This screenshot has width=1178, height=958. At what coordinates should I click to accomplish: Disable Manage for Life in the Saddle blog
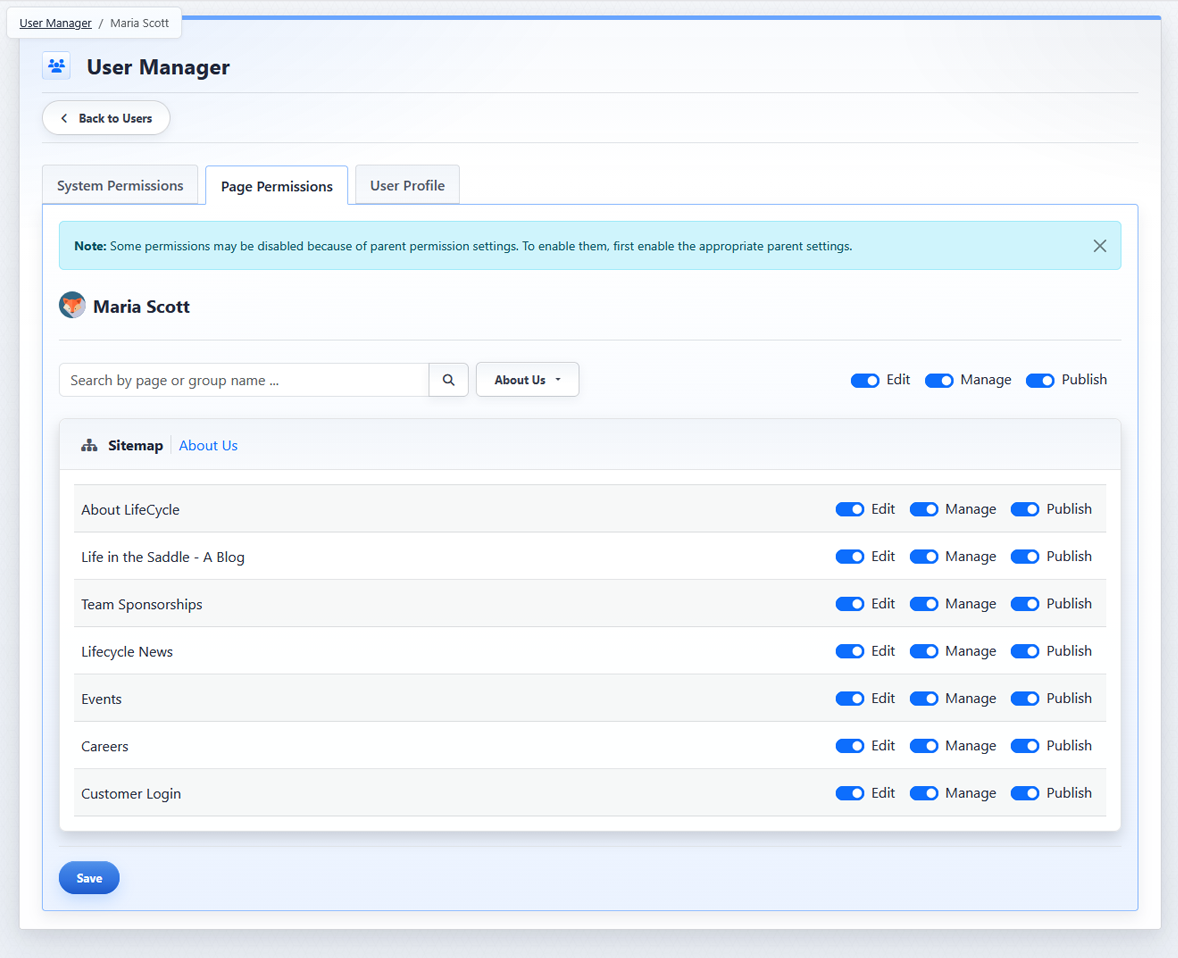tap(924, 557)
